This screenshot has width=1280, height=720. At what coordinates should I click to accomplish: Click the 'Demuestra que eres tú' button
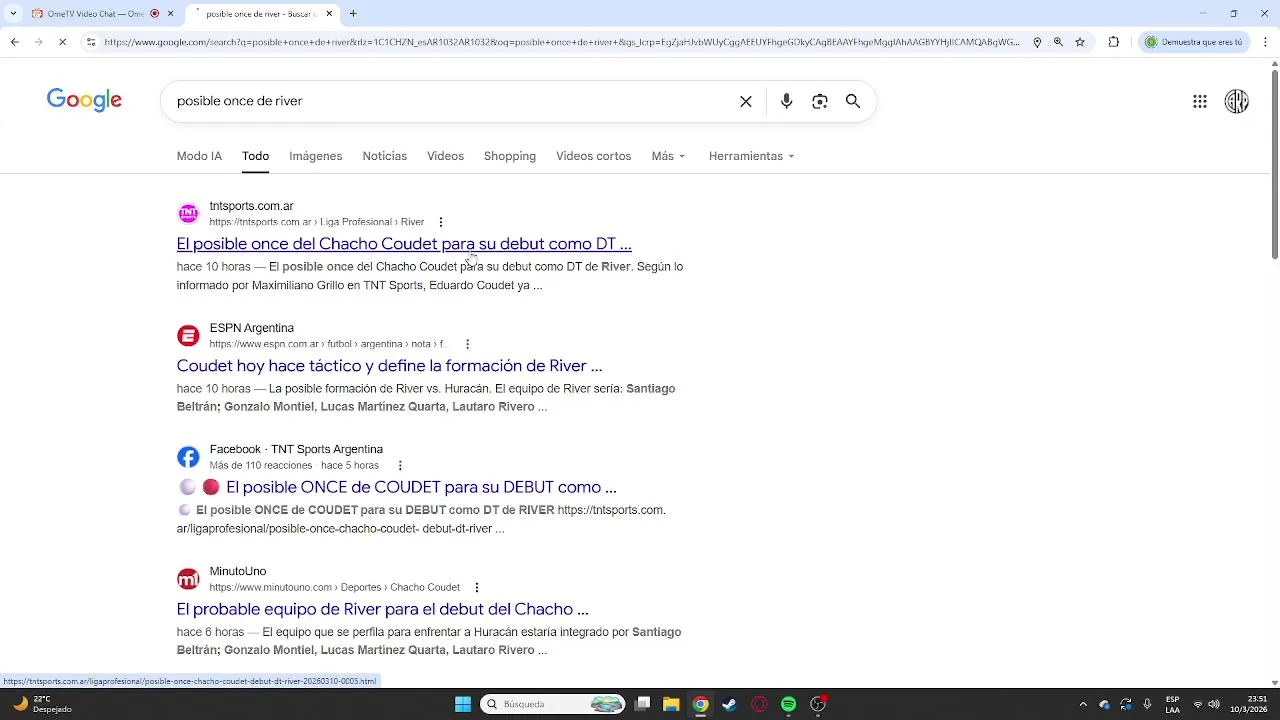[1195, 42]
